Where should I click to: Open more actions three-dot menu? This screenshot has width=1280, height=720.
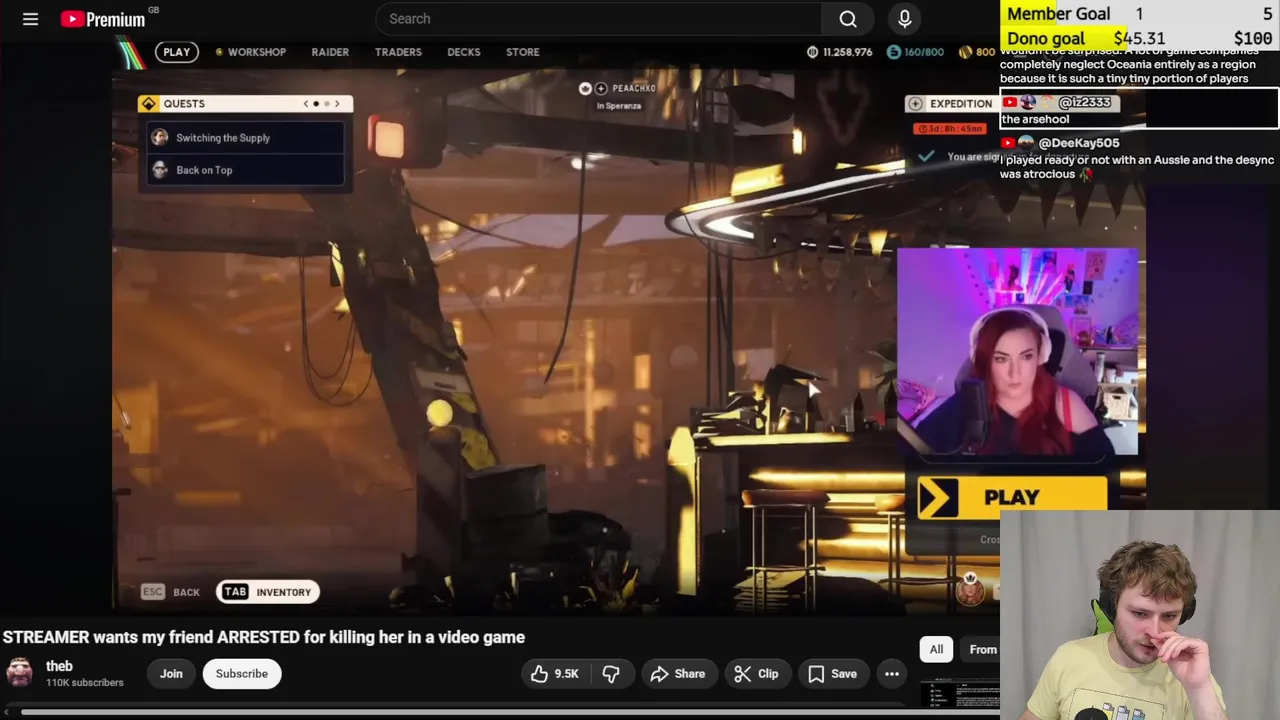coord(892,674)
